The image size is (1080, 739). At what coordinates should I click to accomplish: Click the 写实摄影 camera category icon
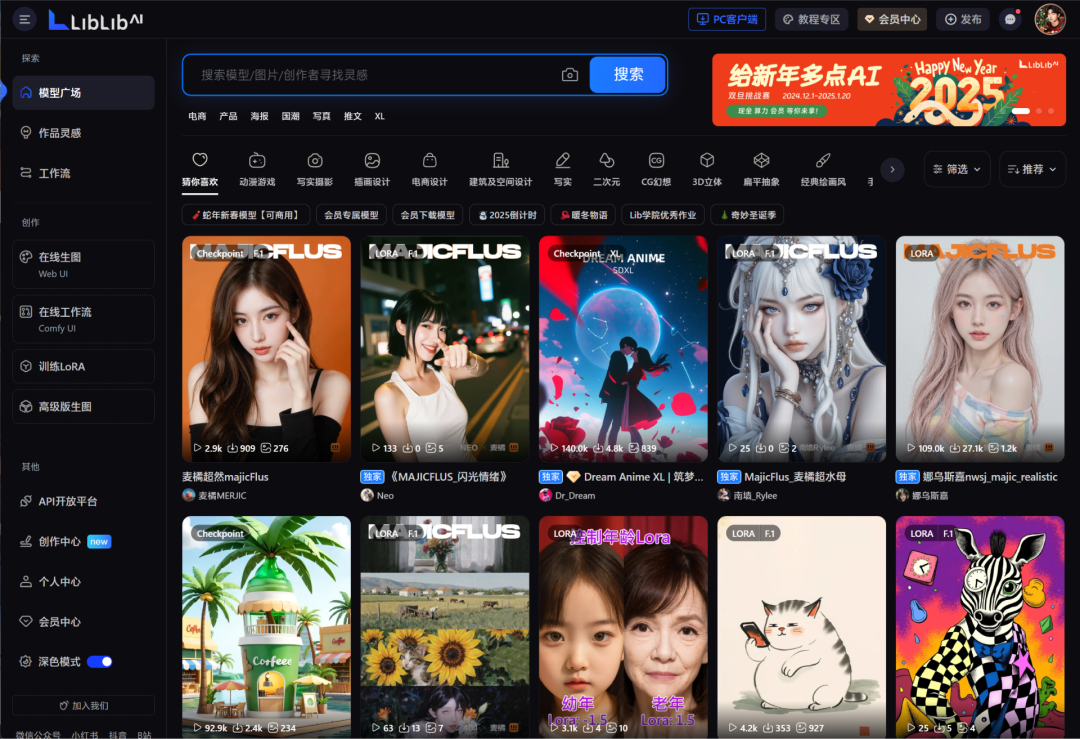pyautogui.click(x=314, y=162)
